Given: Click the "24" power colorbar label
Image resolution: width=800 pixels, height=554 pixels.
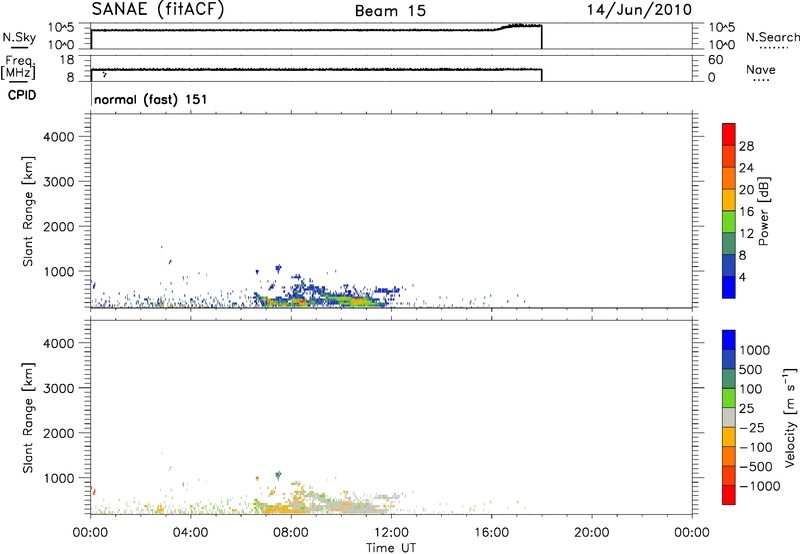Looking at the screenshot, I should [x=746, y=168].
